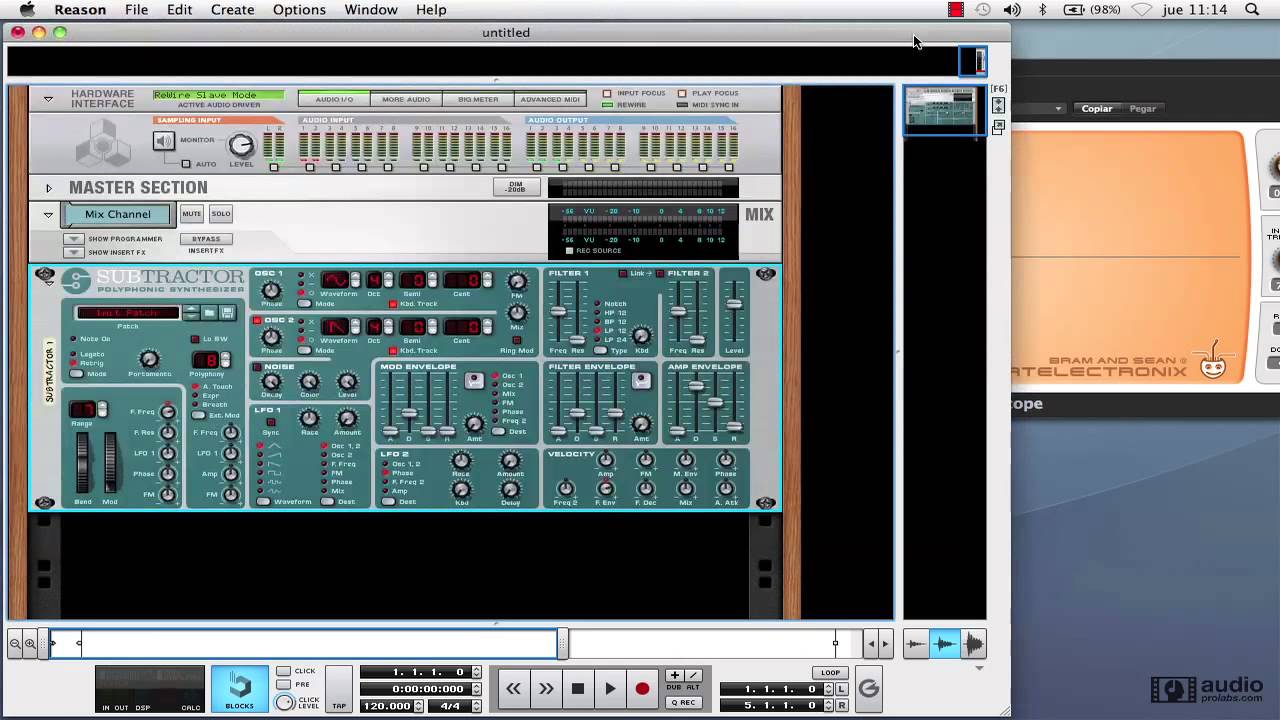Start recording with the red Record button
Image resolution: width=1280 pixels, height=720 pixels.
tap(642, 688)
